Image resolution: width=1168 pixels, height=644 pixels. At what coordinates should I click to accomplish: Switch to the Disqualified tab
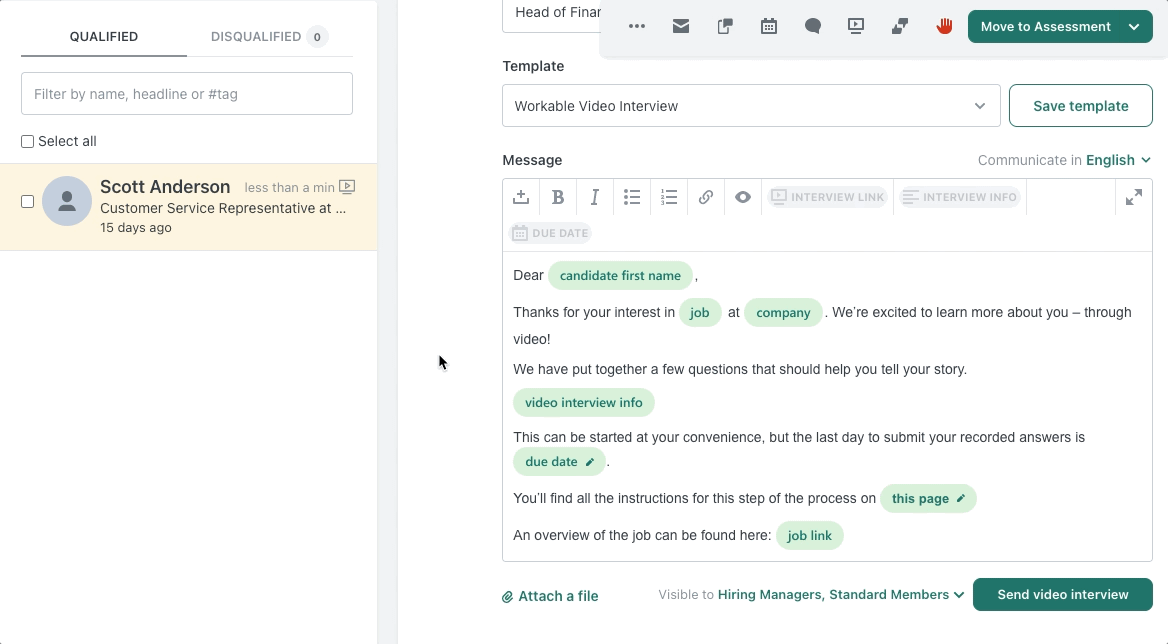[x=269, y=36]
